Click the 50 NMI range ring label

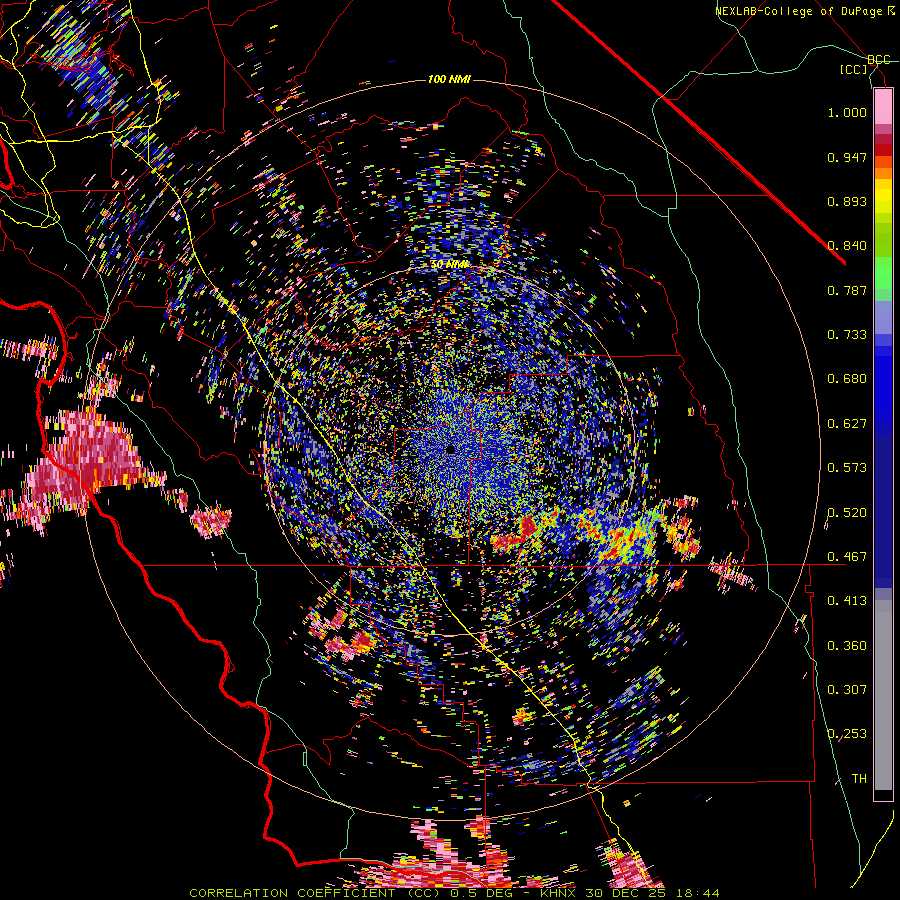(449, 265)
